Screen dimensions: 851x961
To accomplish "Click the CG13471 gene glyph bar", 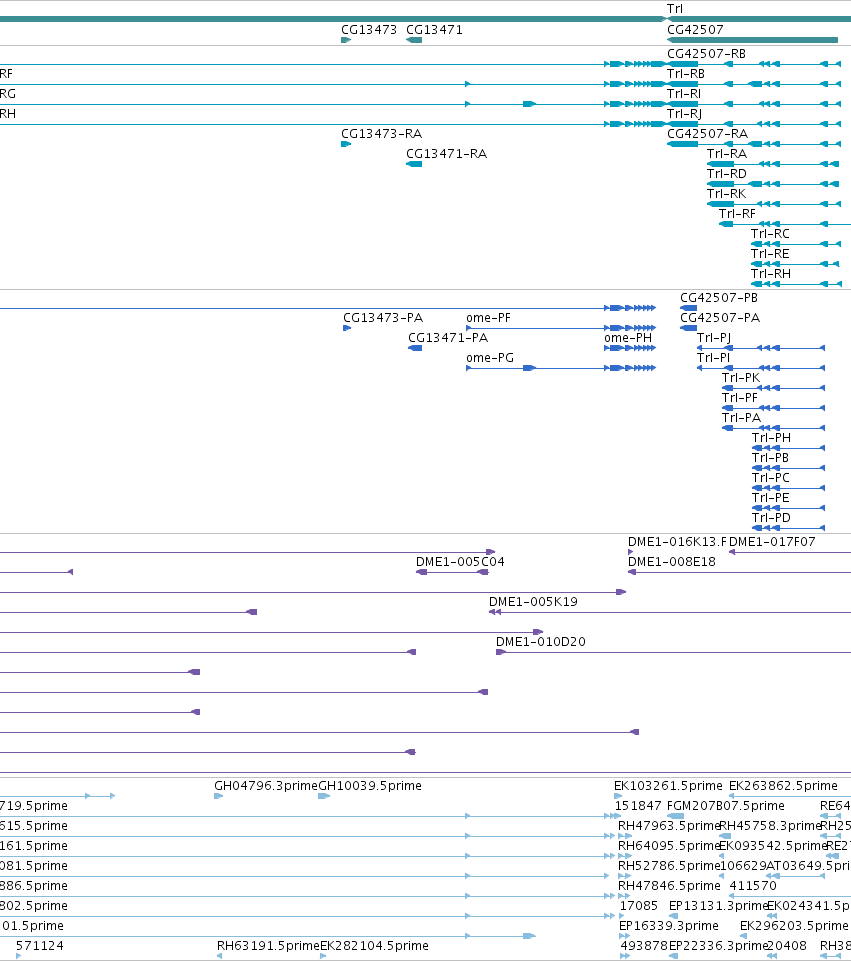I will point(414,40).
